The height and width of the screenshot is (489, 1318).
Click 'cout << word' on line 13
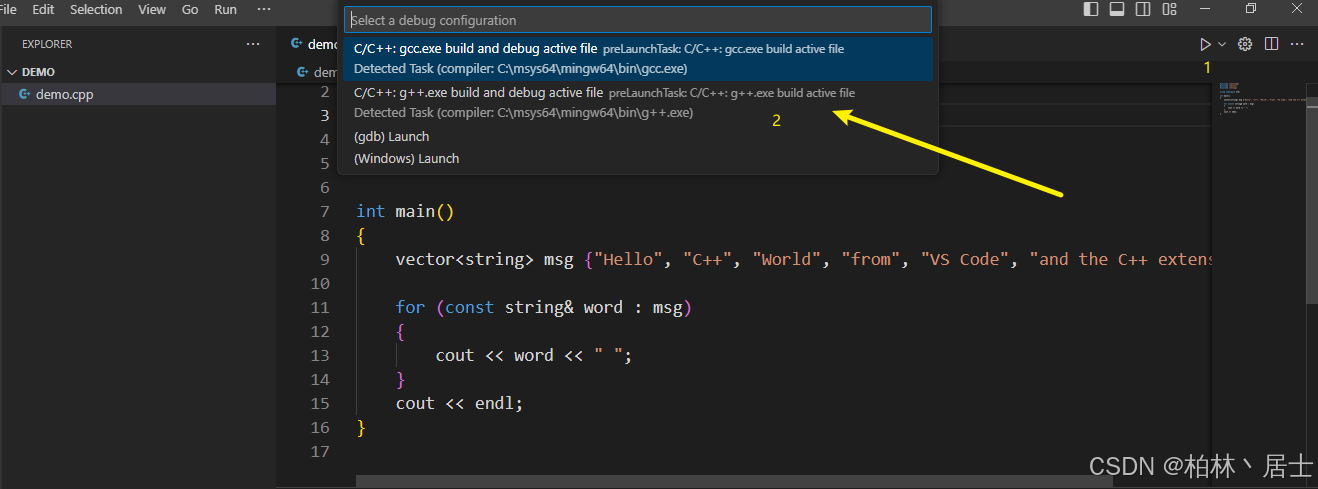494,355
